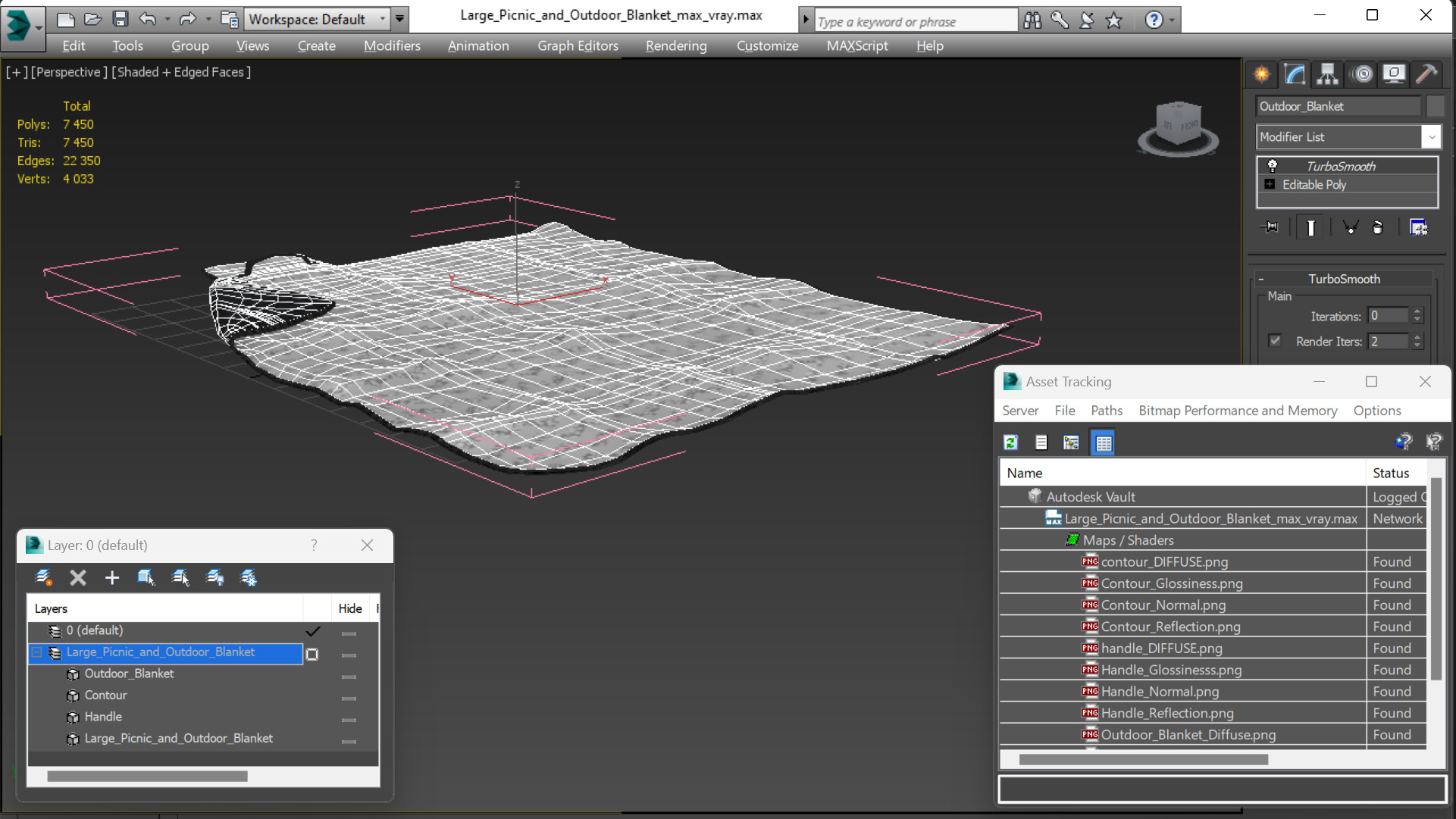Open the Rendering menu
Viewport: 1456px width, 819px height.
(676, 46)
